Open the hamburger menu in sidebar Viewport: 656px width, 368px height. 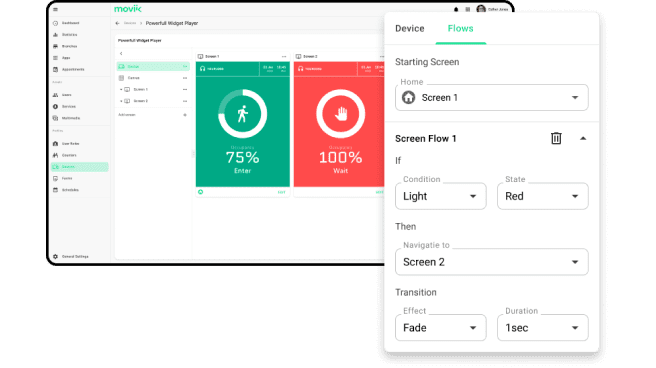tap(56, 9)
